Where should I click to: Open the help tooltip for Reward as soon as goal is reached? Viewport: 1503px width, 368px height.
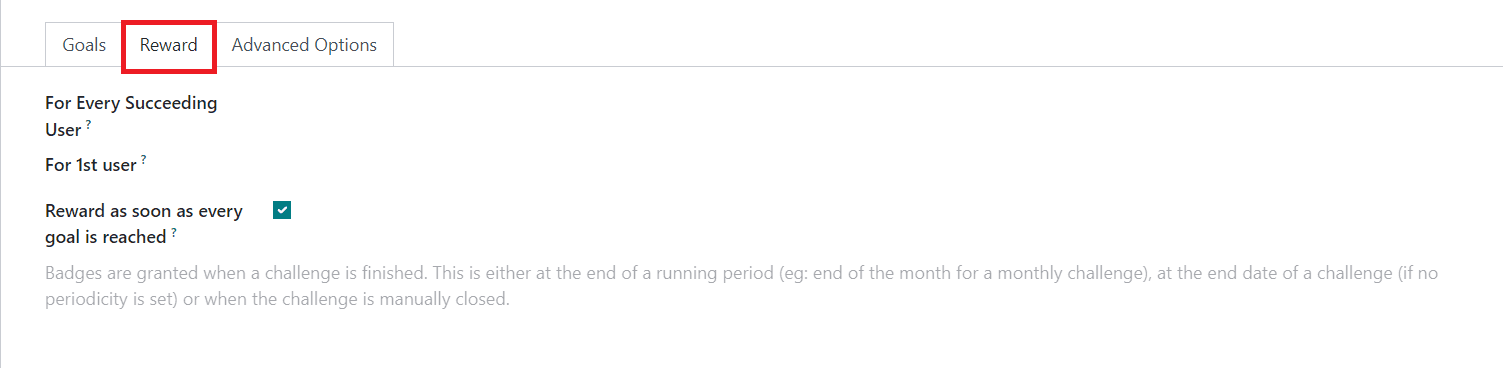click(x=173, y=232)
